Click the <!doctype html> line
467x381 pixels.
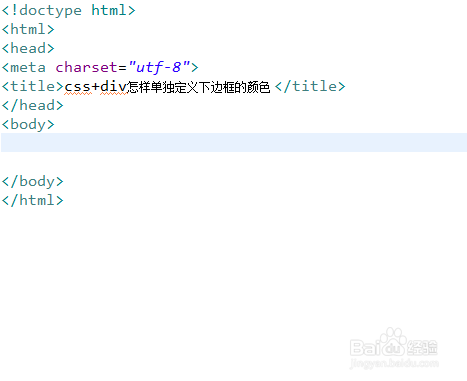pyautogui.click(x=68, y=11)
